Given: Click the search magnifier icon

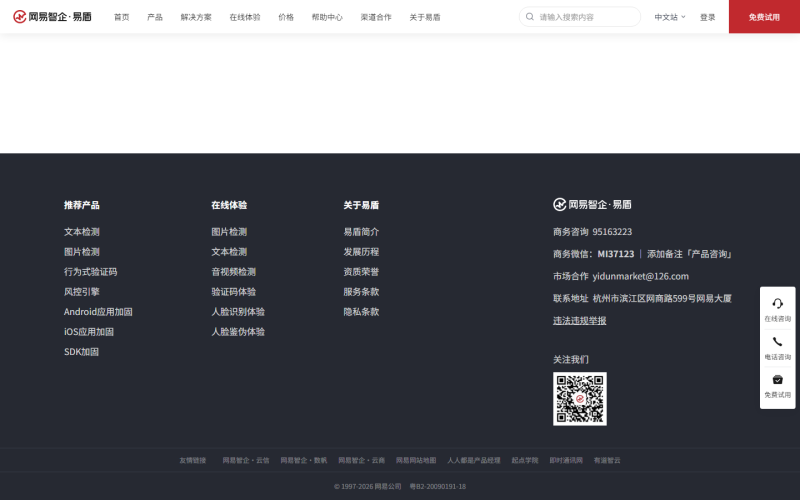Looking at the screenshot, I should pos(530,17).
